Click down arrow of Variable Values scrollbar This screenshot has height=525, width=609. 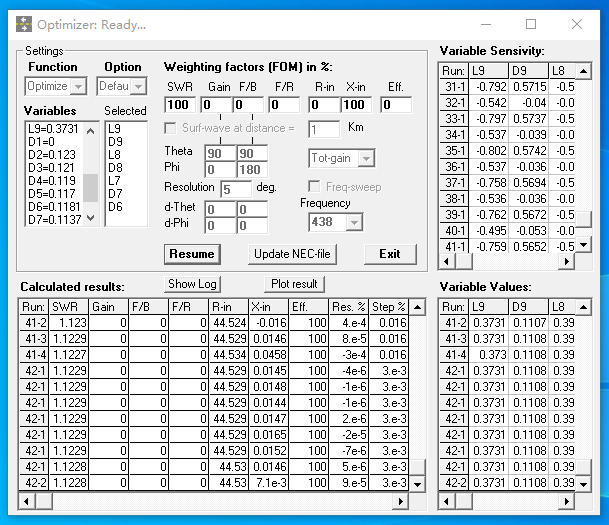click(x=583, y=484)
